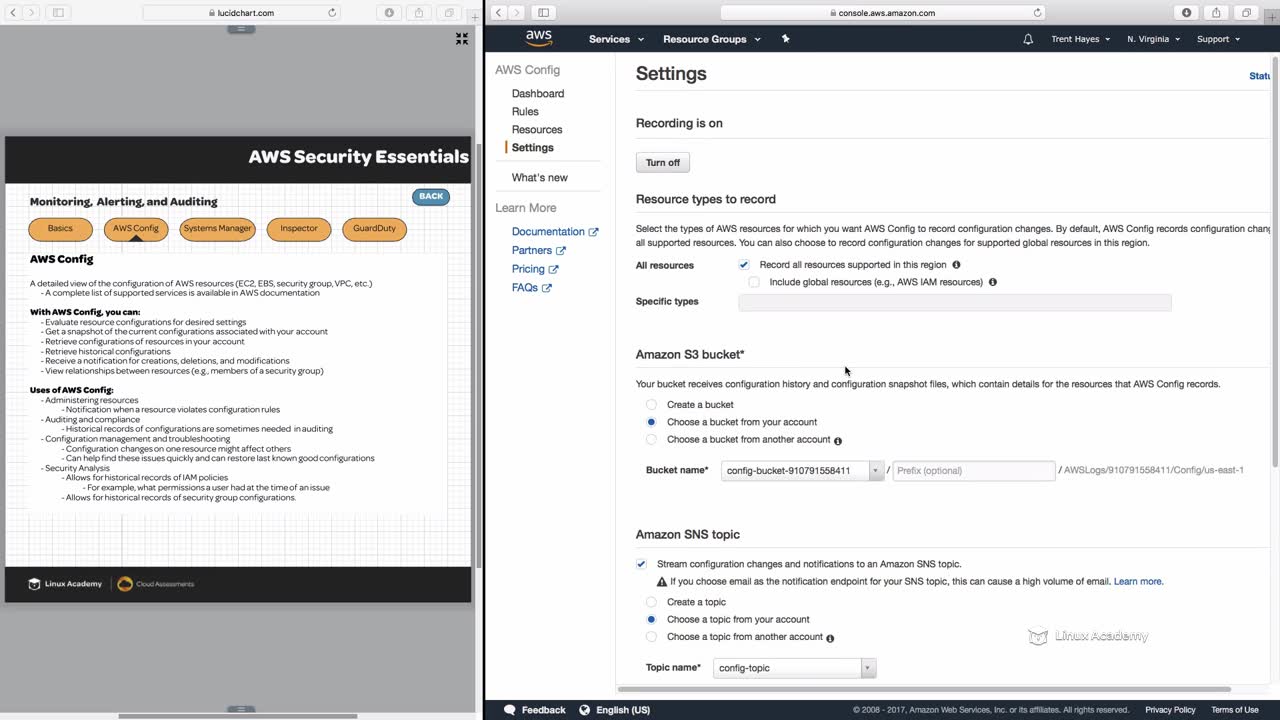Click the Prefix (optional) input field
The image size is (1280, 720).
(973, 471)
